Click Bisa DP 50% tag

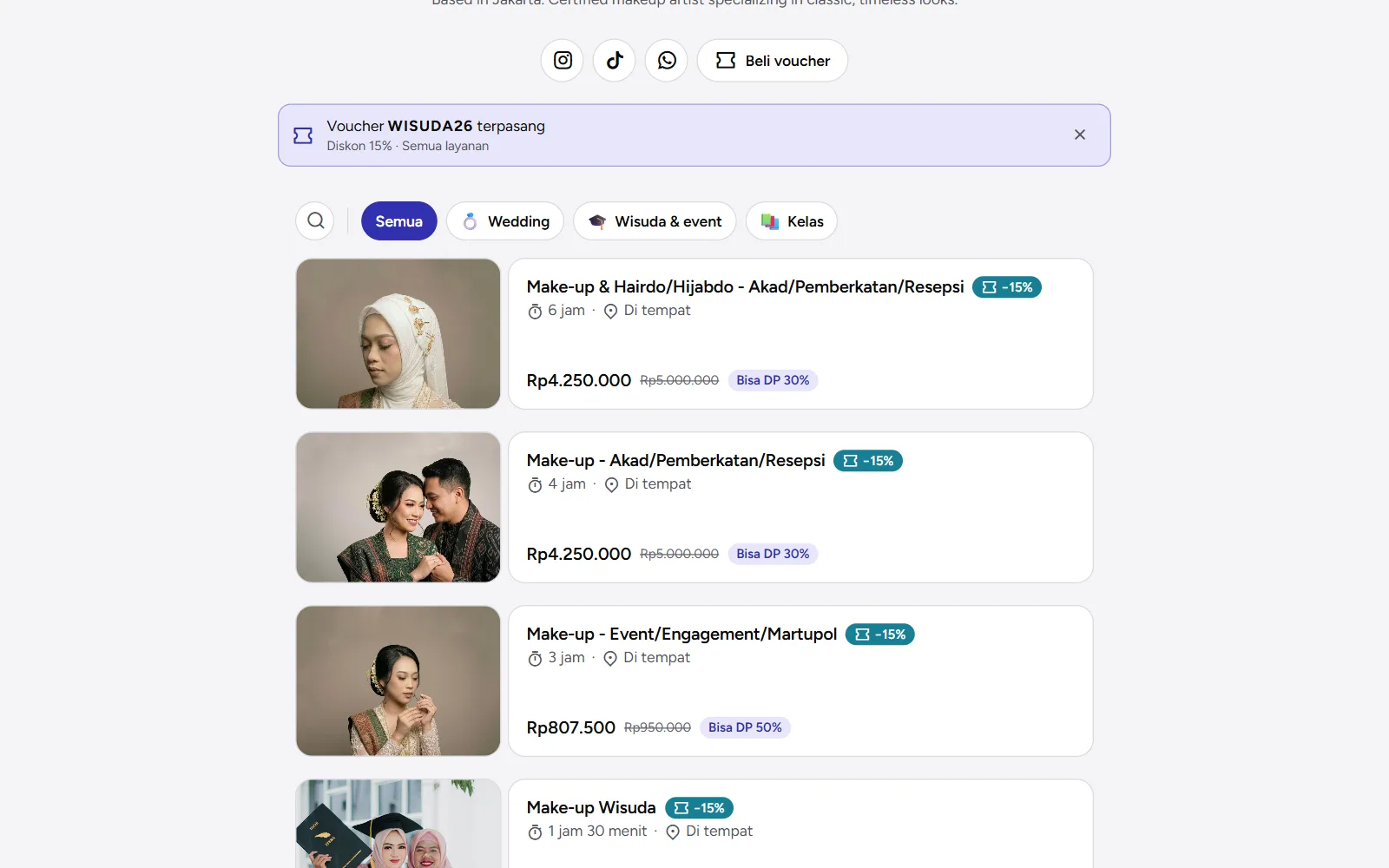click(x=745, y=727)
